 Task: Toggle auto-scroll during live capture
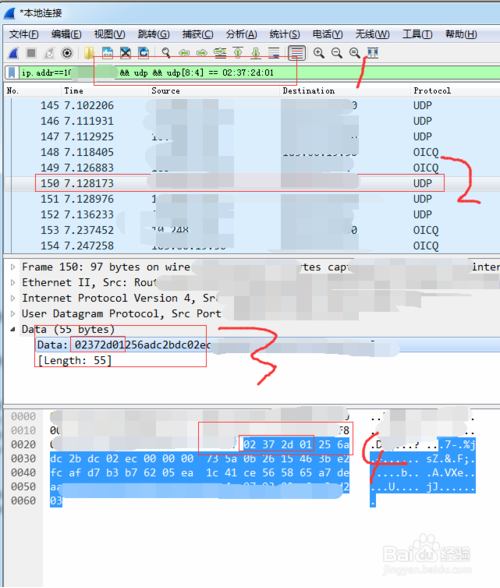coord(274,53)
